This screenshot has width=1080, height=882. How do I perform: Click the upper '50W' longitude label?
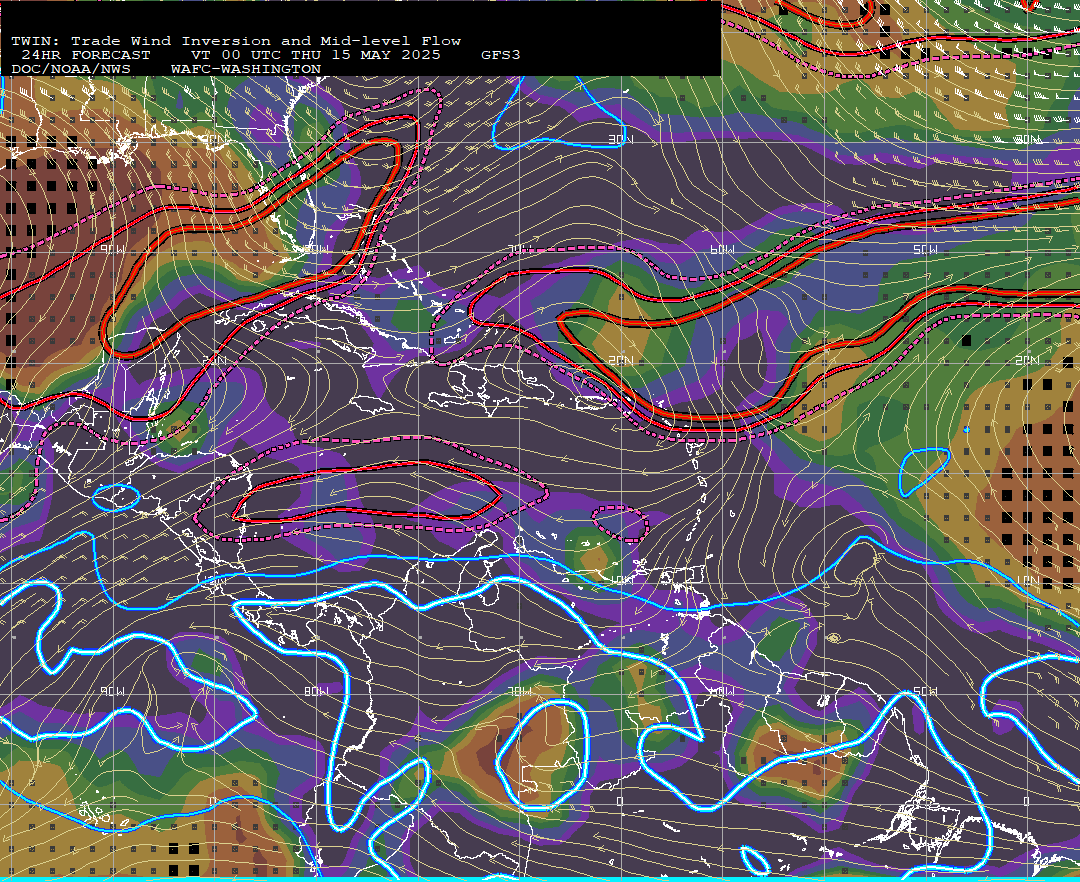pos(925,250)
